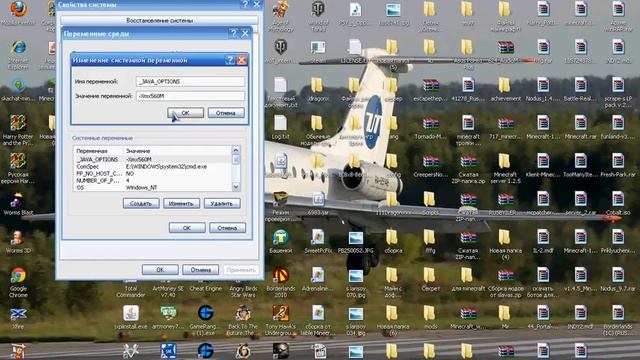Open Back To The Future game icon

pyautogui.click(x=243, y=321)
